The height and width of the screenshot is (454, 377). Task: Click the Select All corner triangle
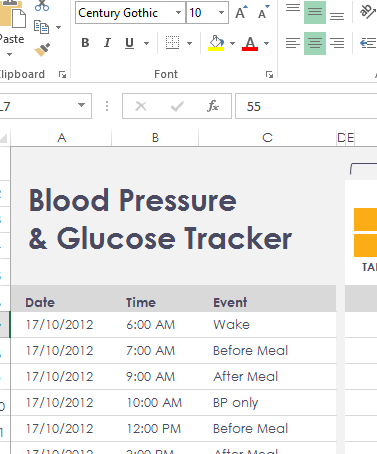pyautogui.click(x=4, y=138)
